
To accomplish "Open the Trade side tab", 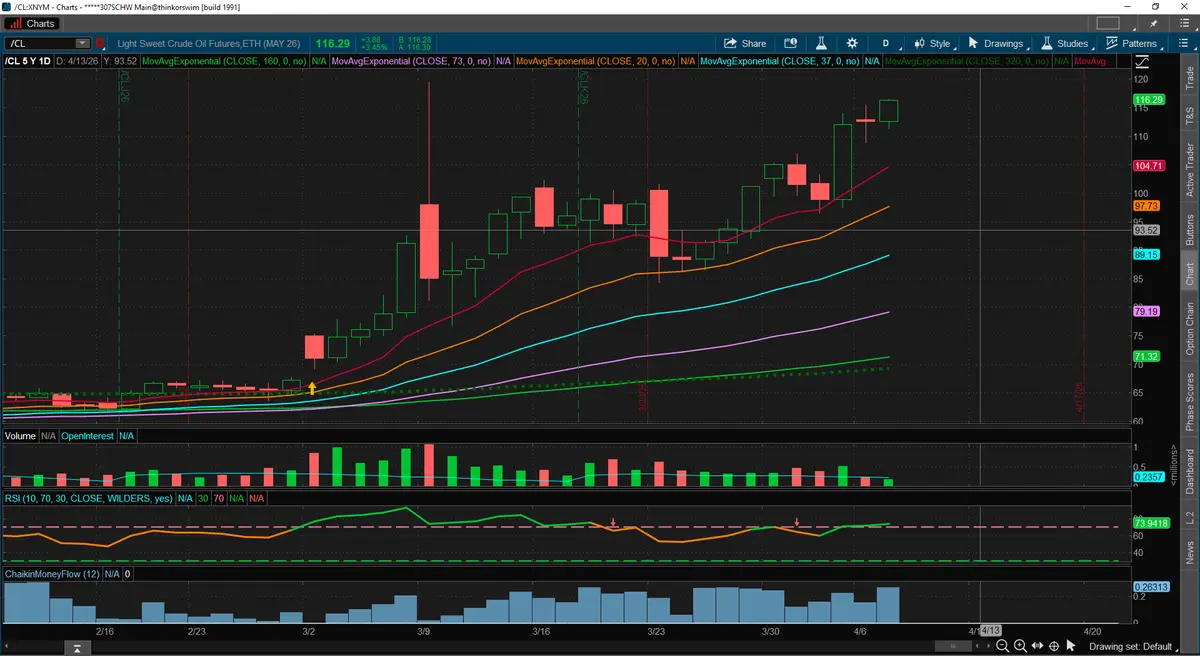I will [1189, 79].
